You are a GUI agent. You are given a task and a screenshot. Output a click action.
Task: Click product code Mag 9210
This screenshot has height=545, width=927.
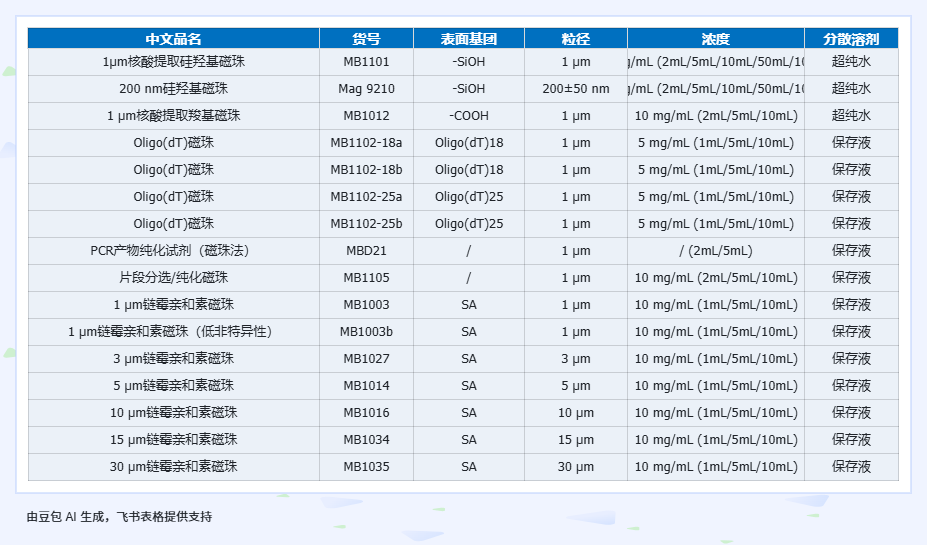pos(366,89)
